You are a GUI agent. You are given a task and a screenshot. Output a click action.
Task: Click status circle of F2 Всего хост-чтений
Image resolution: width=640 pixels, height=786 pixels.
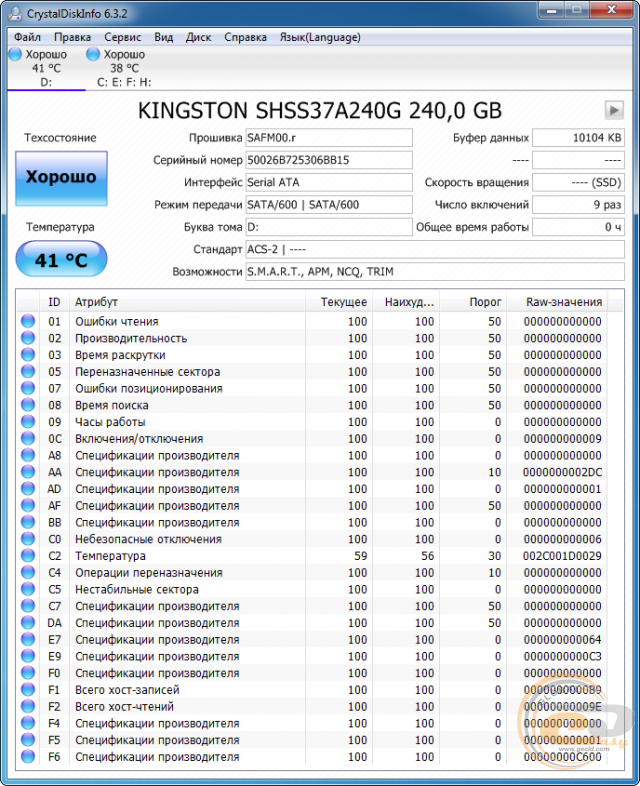tap(28, 706)
